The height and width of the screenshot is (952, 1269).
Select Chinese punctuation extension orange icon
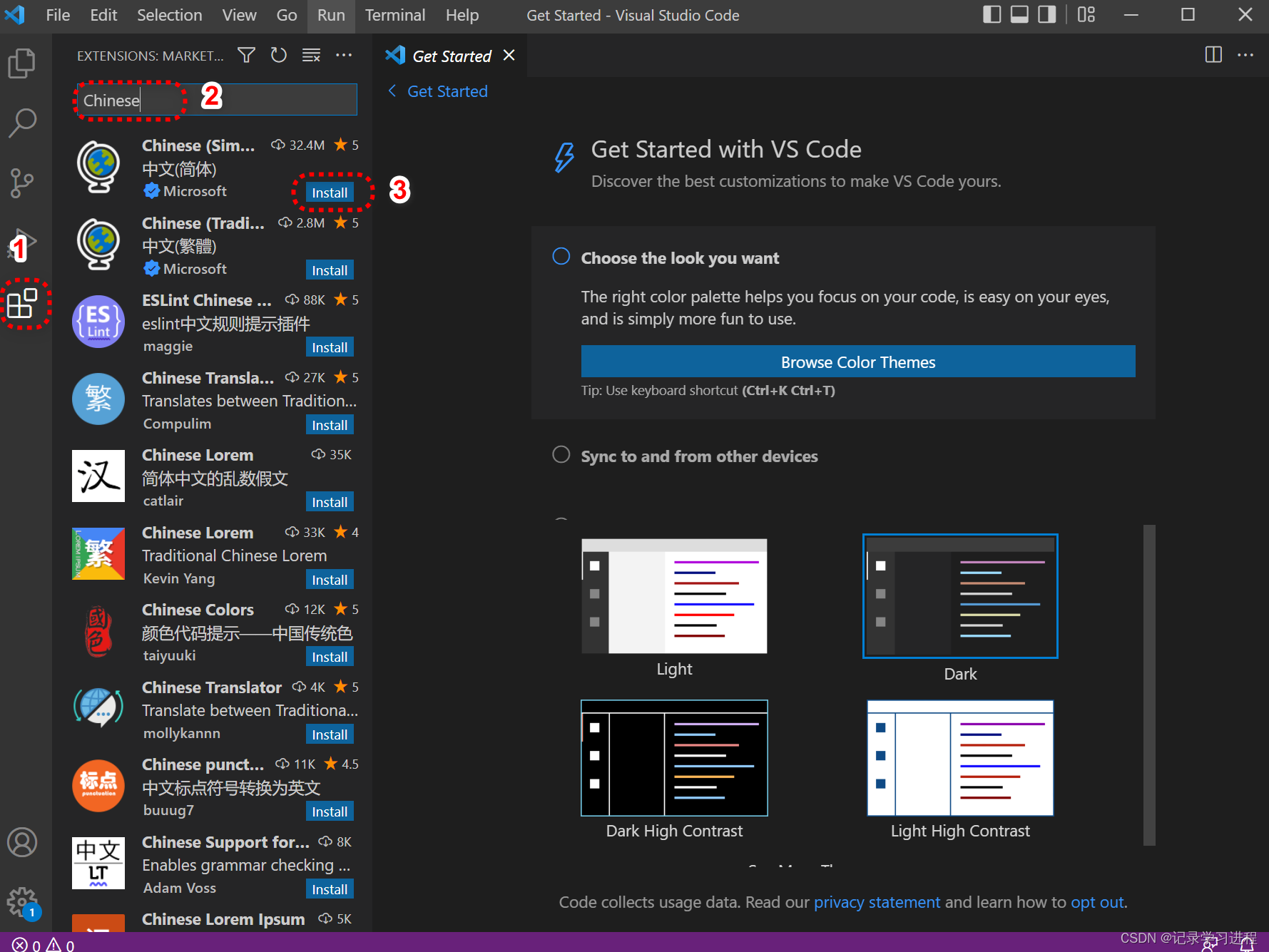pyautogui.click(x=98, y=786)
